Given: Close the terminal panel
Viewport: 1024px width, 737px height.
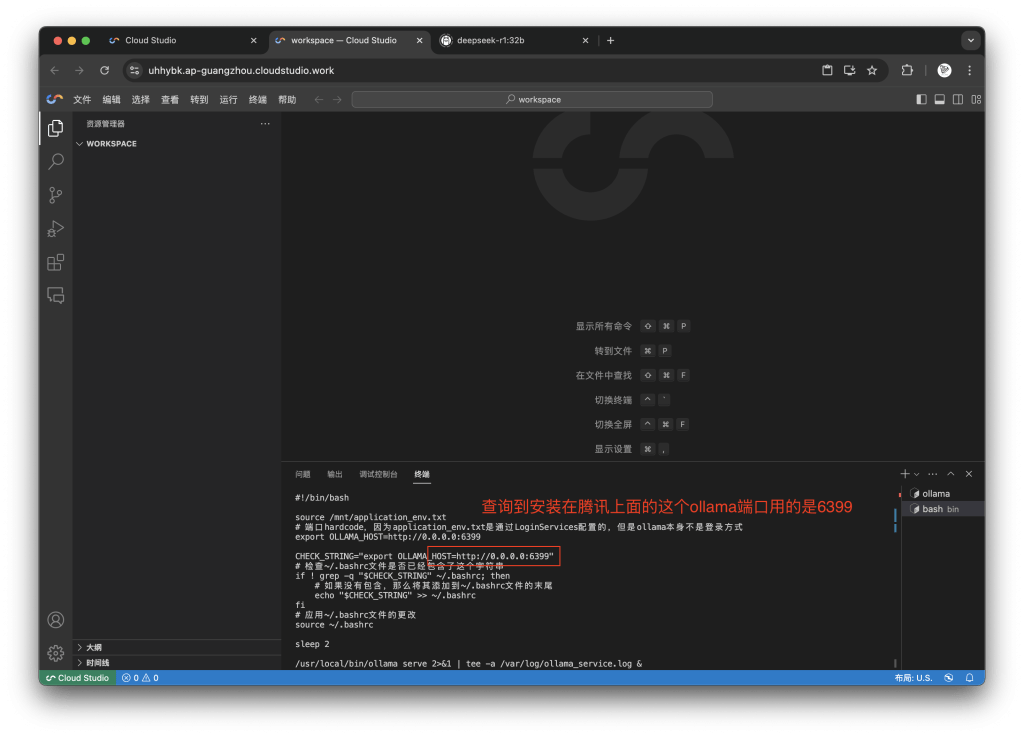Looking at the screenshot, I should [969, 474].
